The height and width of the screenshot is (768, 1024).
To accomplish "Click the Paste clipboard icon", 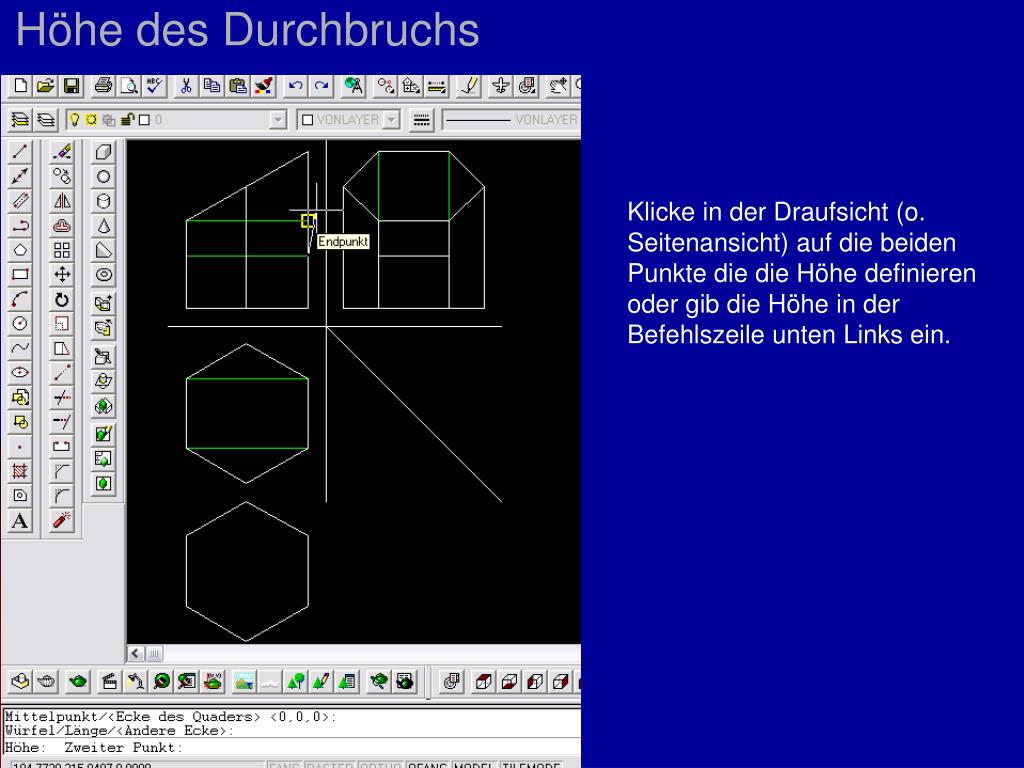I will (238, 86).
